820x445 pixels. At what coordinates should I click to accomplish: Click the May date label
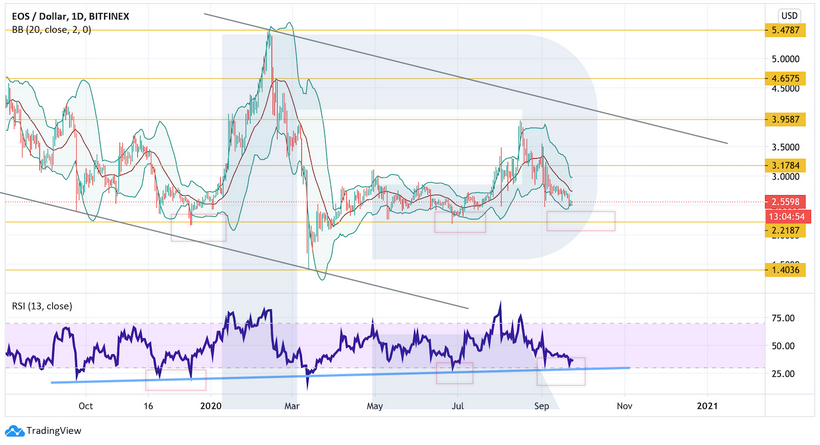(375, 406)
